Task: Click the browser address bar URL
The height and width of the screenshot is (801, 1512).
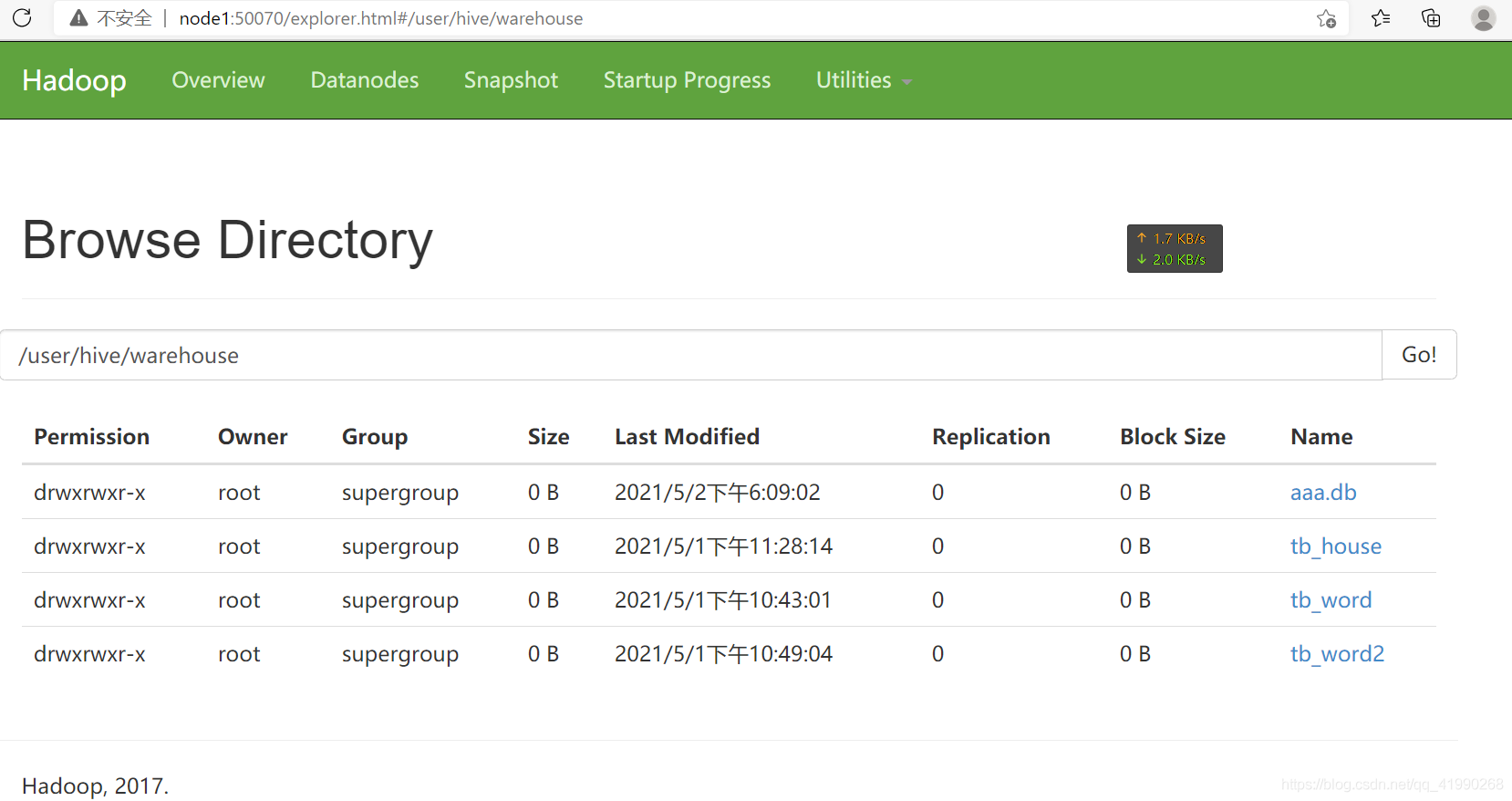Action: [x=381, y=18]
